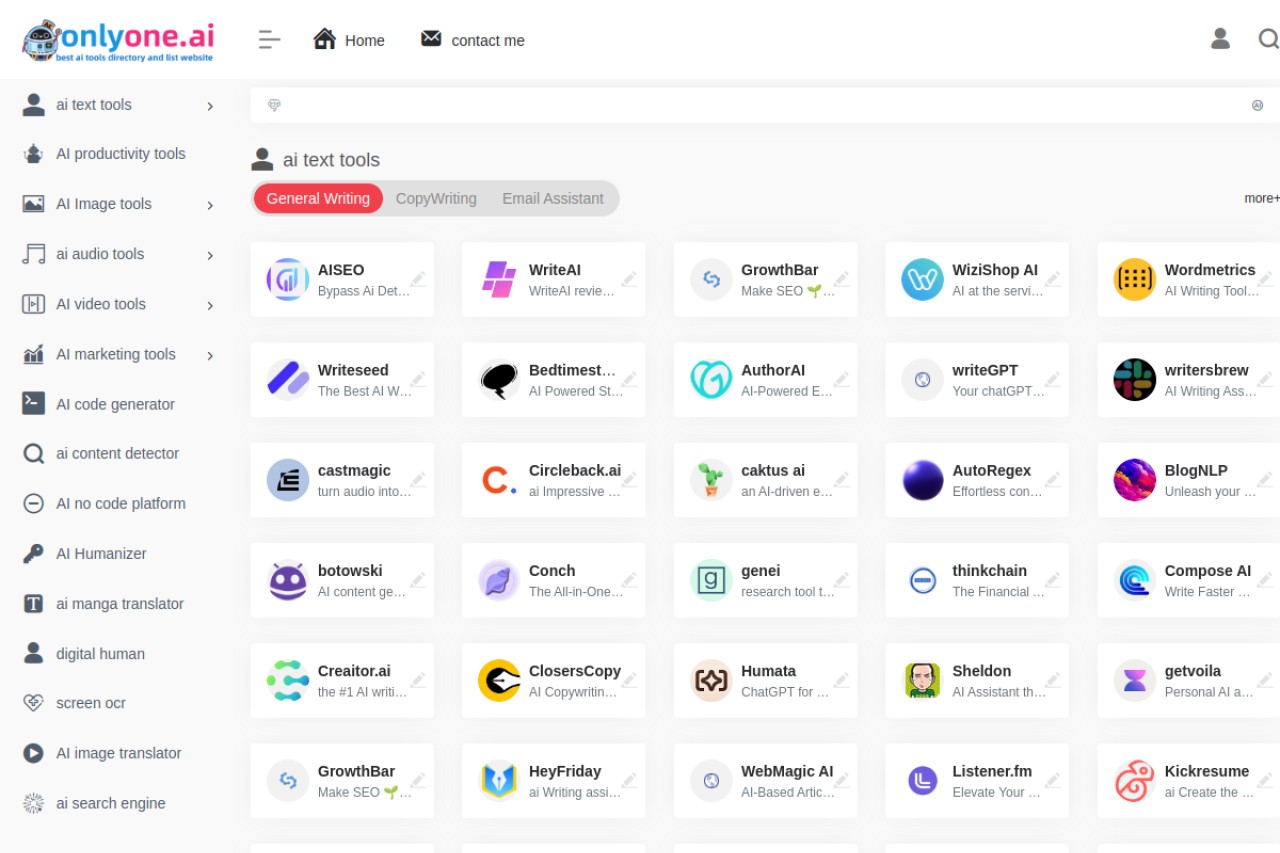1280x853 pixels.
Task: Click the contact me envelope icon
Action: [431, 39]
